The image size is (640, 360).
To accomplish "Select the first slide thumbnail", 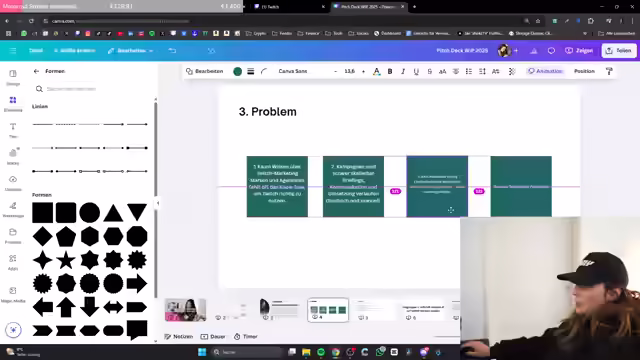I will coord(185,310).
